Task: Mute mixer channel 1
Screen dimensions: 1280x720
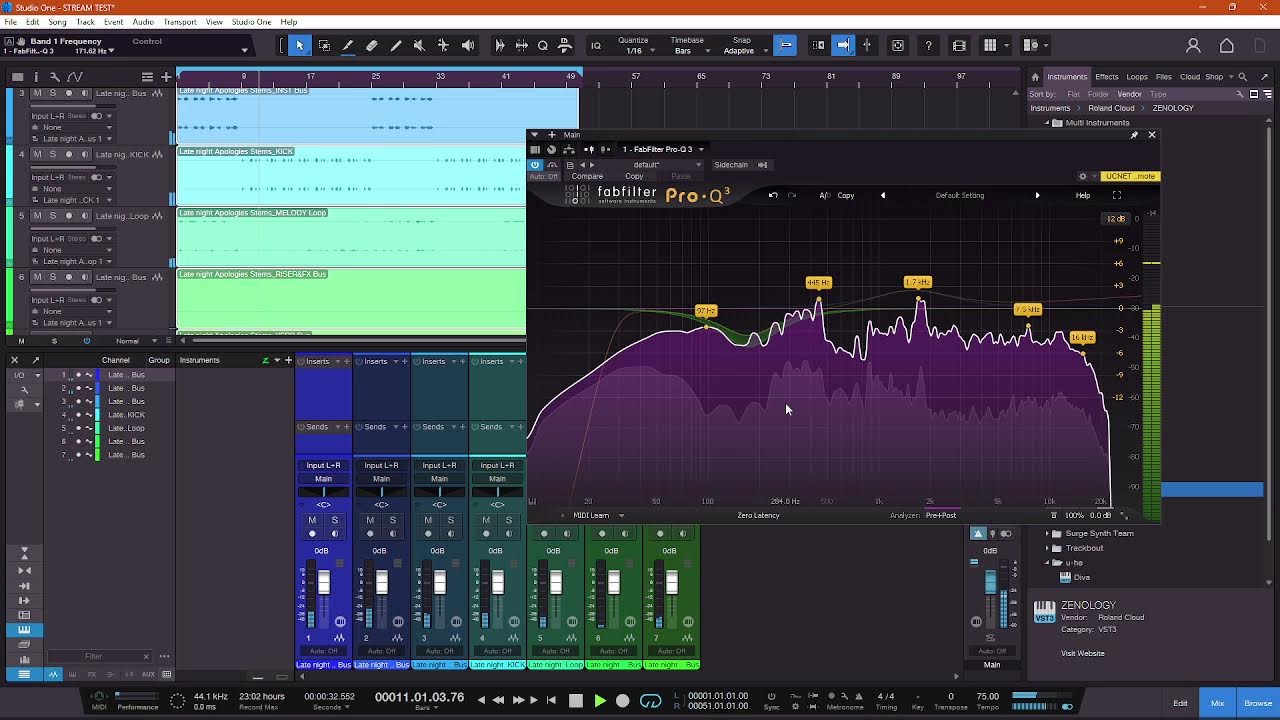Action: 312,520
